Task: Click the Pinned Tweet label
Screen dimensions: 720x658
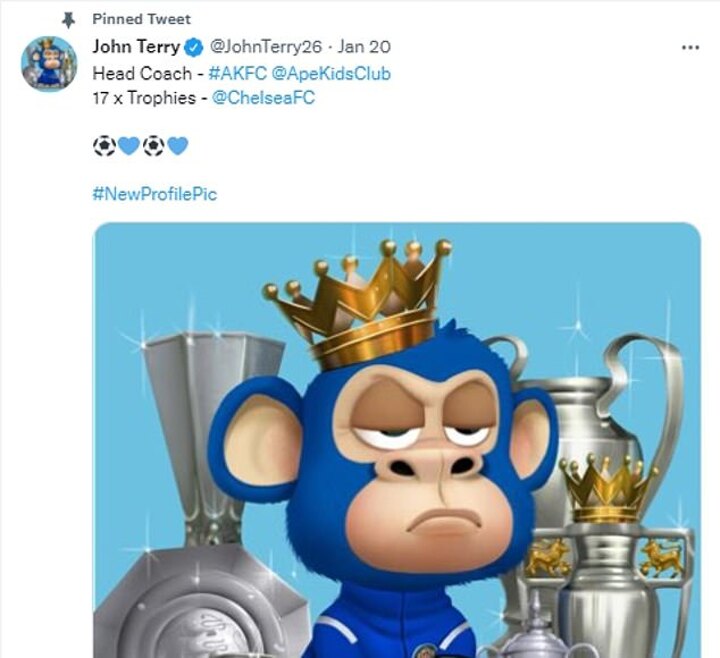Action: click(x=141, y=19)
